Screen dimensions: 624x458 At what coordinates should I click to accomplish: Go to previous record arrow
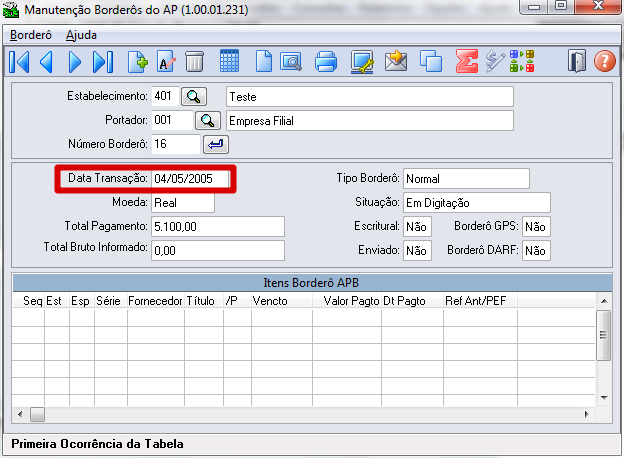coord(46,62)
